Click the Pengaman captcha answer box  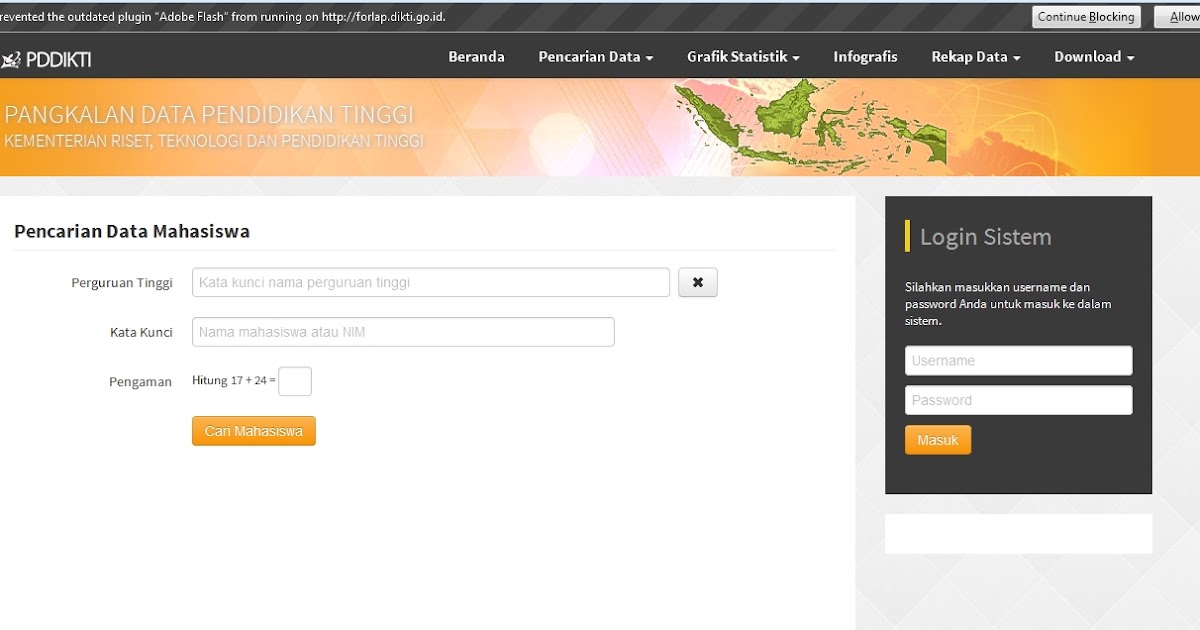point(295,381)
